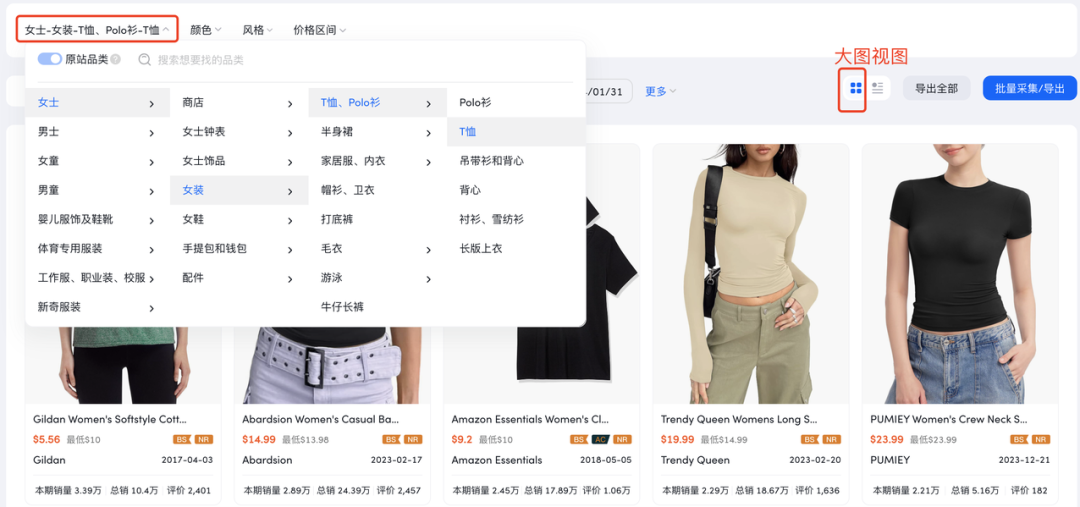Viewport: 1080px width, 507px height.
Task: Click the search magnifier icon in category panel
Action: tap(145, 60)
